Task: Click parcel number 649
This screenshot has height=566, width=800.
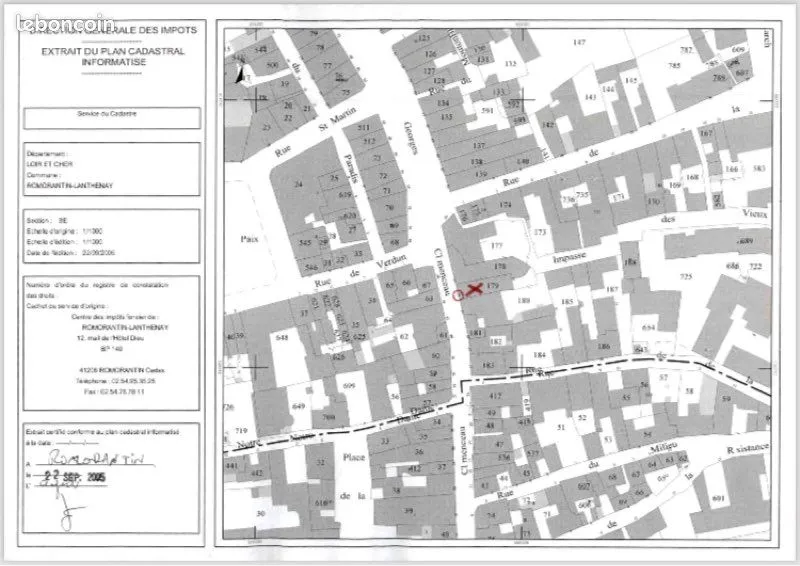Action: [298, 406]
